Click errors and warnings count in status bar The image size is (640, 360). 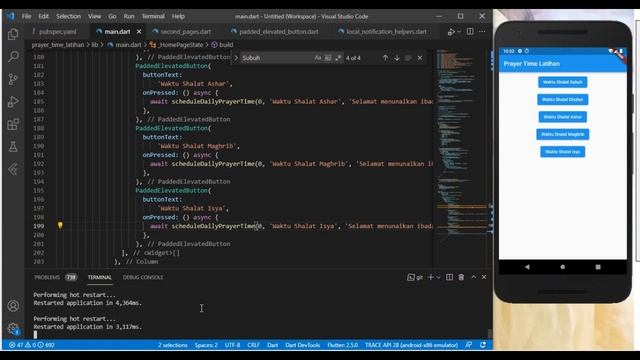coord(32,345)
